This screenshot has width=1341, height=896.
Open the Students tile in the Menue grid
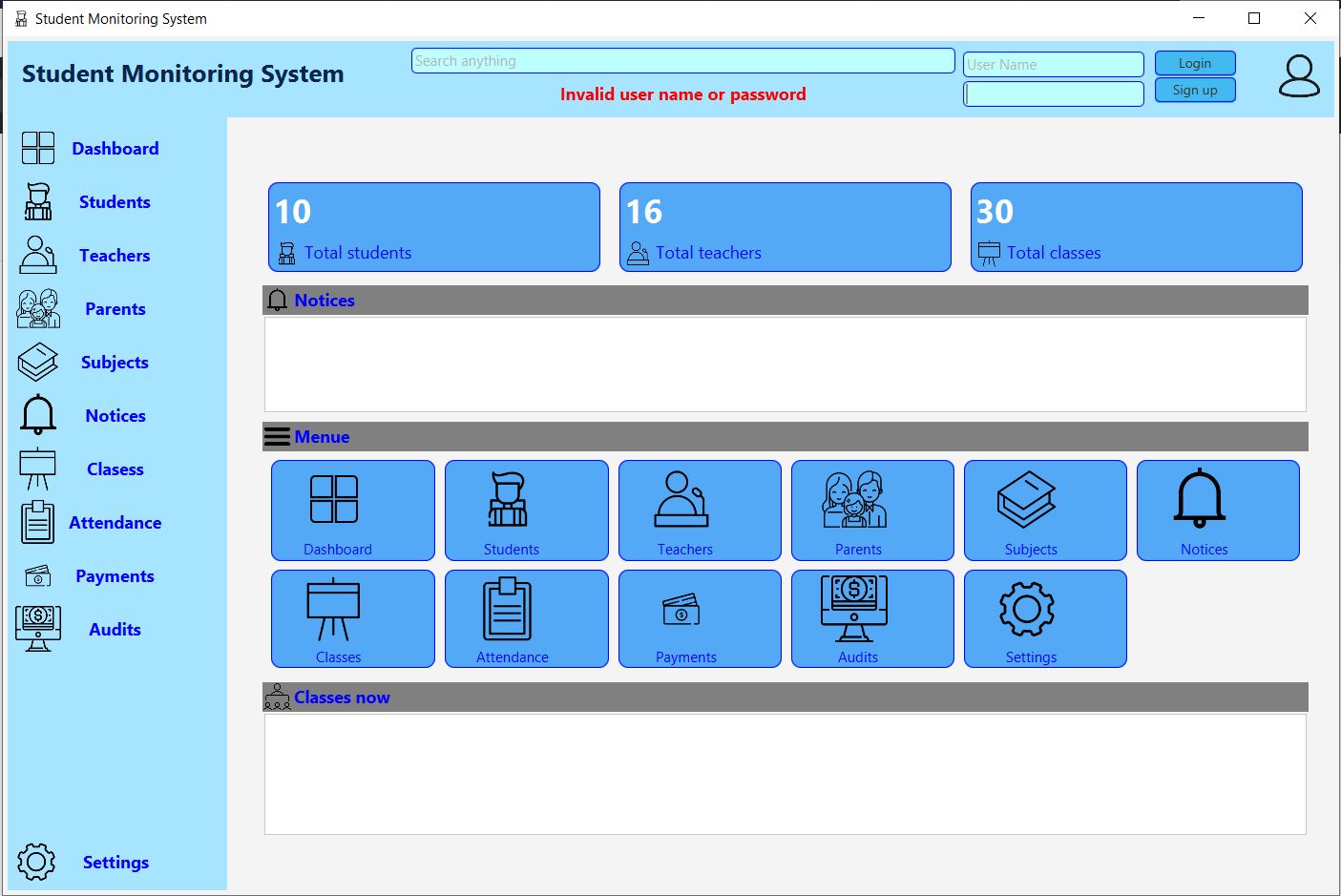tap(527, 511)
